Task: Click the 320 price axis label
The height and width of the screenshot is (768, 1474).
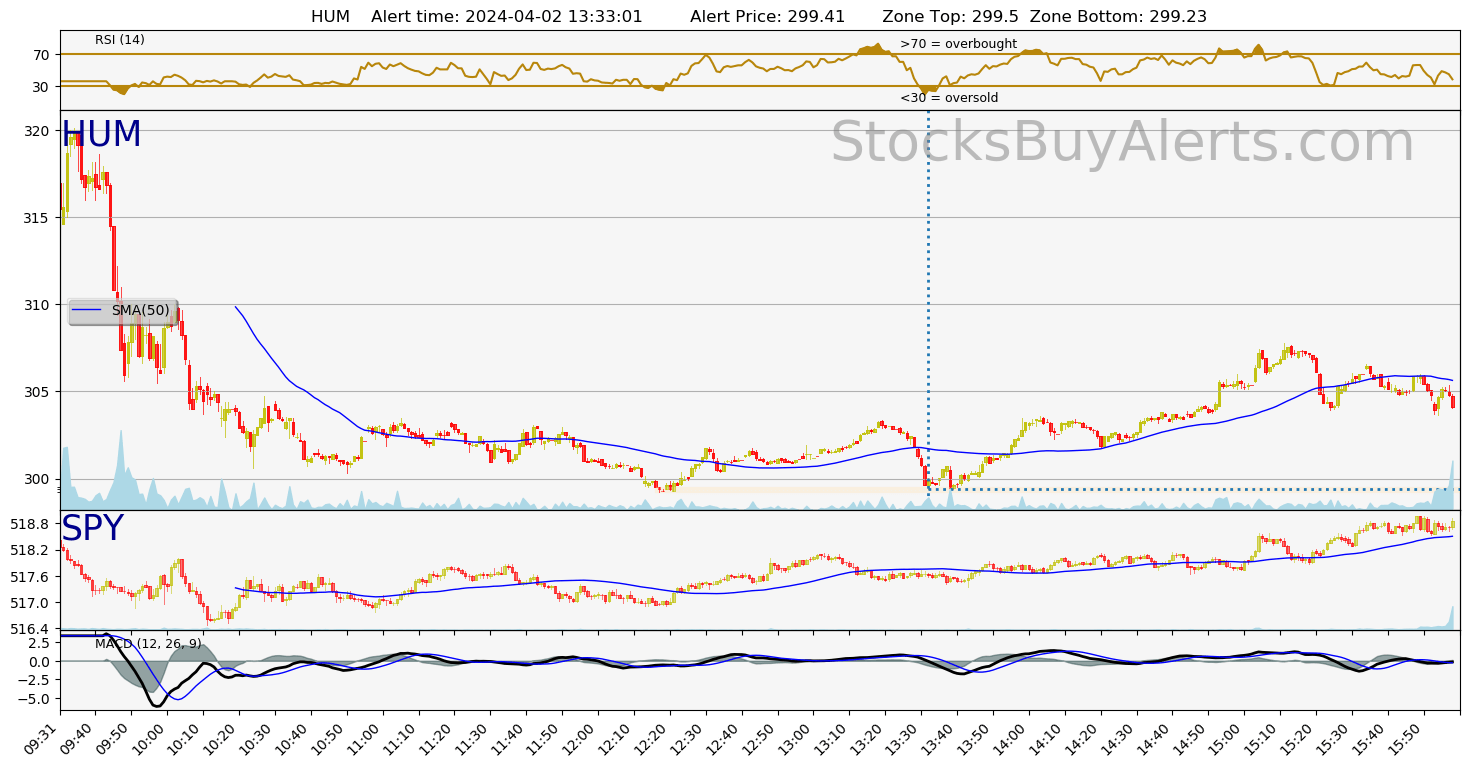Action: [x=39, y=131]
